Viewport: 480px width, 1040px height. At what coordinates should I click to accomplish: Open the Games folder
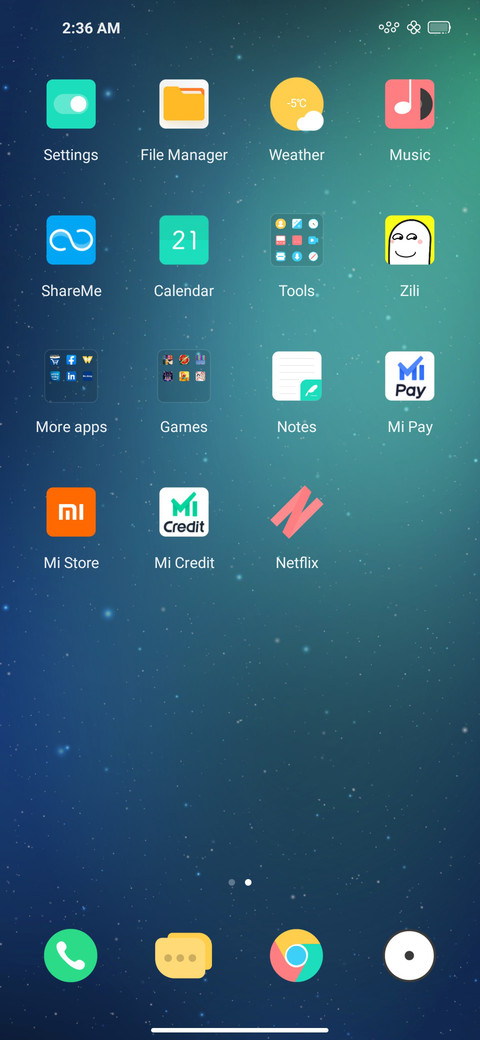point(184,376)
